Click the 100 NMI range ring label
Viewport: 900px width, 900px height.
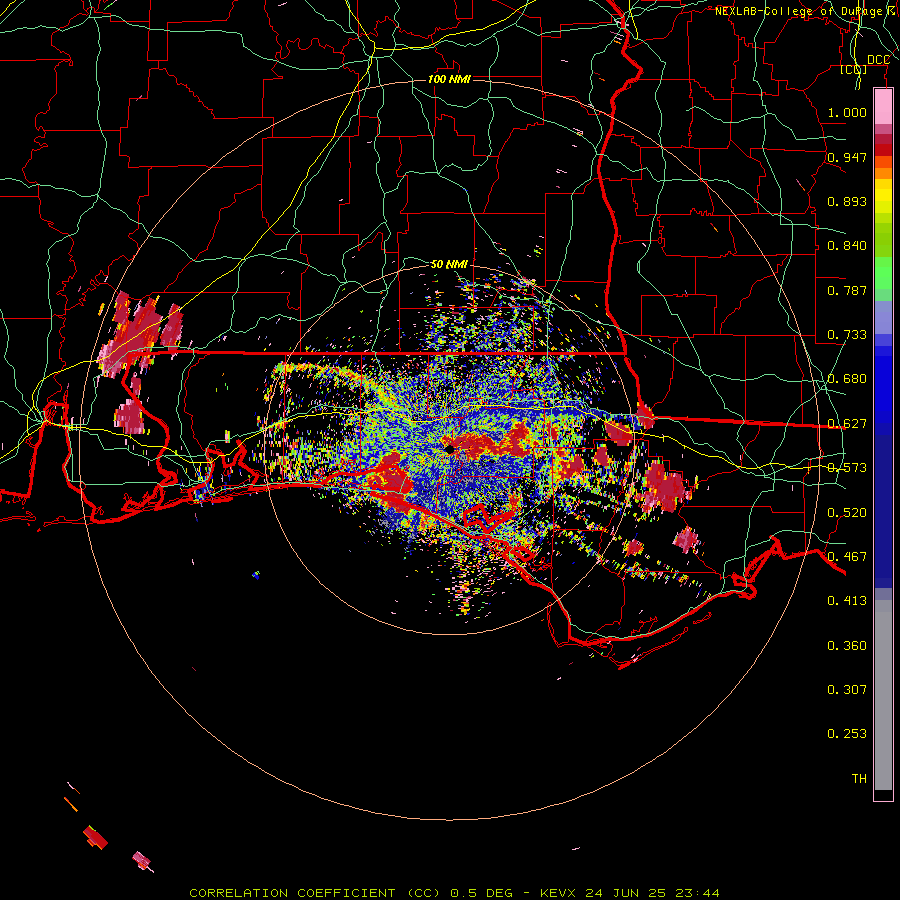click(x=449, y=79)
